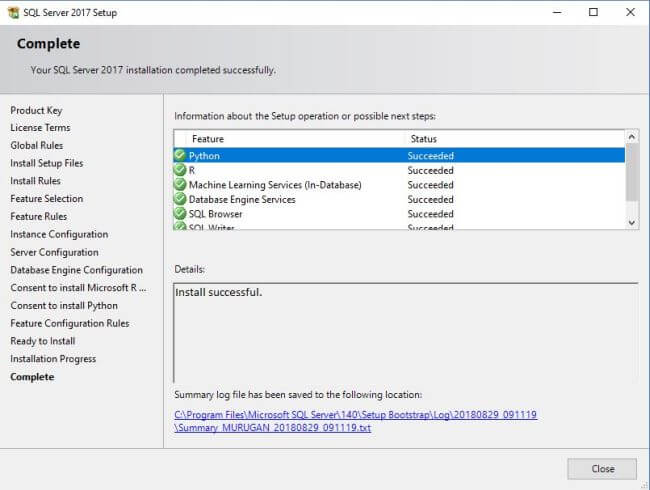Screen dimensions: 650x490
Task: Click the green check icon beside R
Action: pyautogui.click(x=180, y=170)
